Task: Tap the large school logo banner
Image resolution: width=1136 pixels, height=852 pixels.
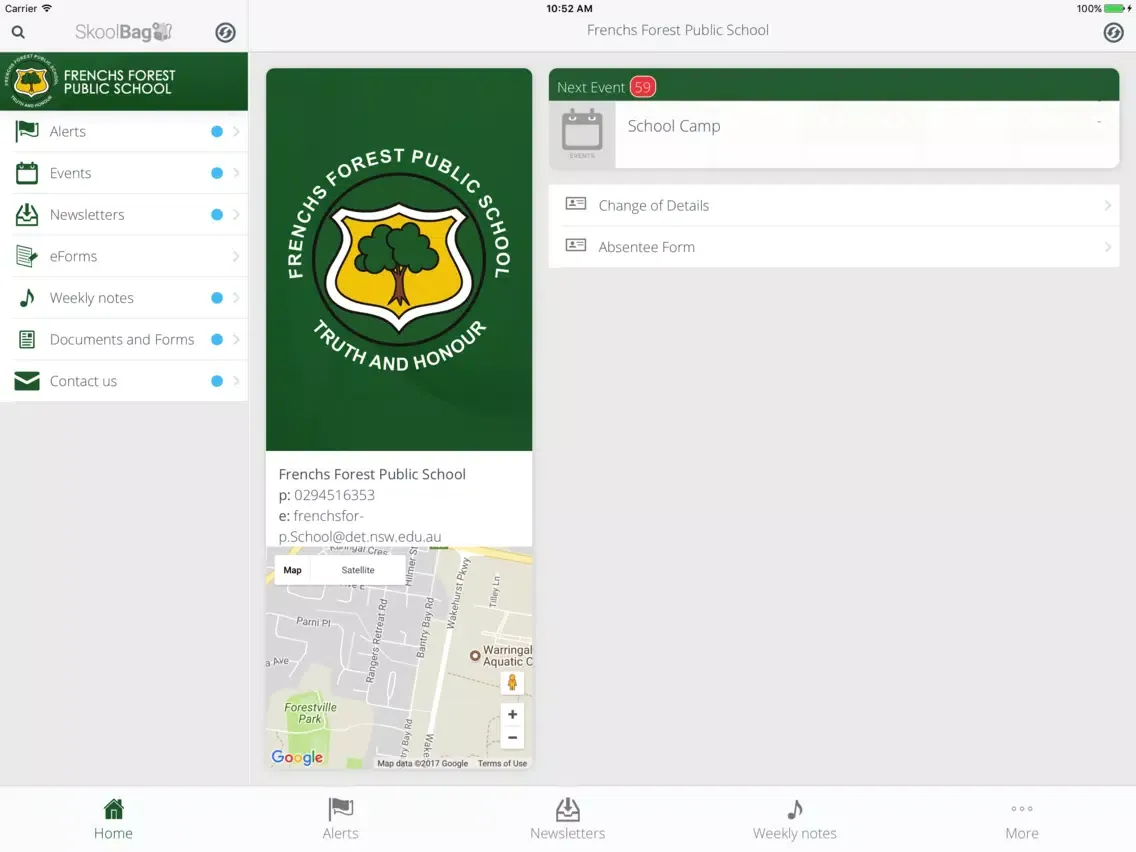Action: tap(399, 259)
